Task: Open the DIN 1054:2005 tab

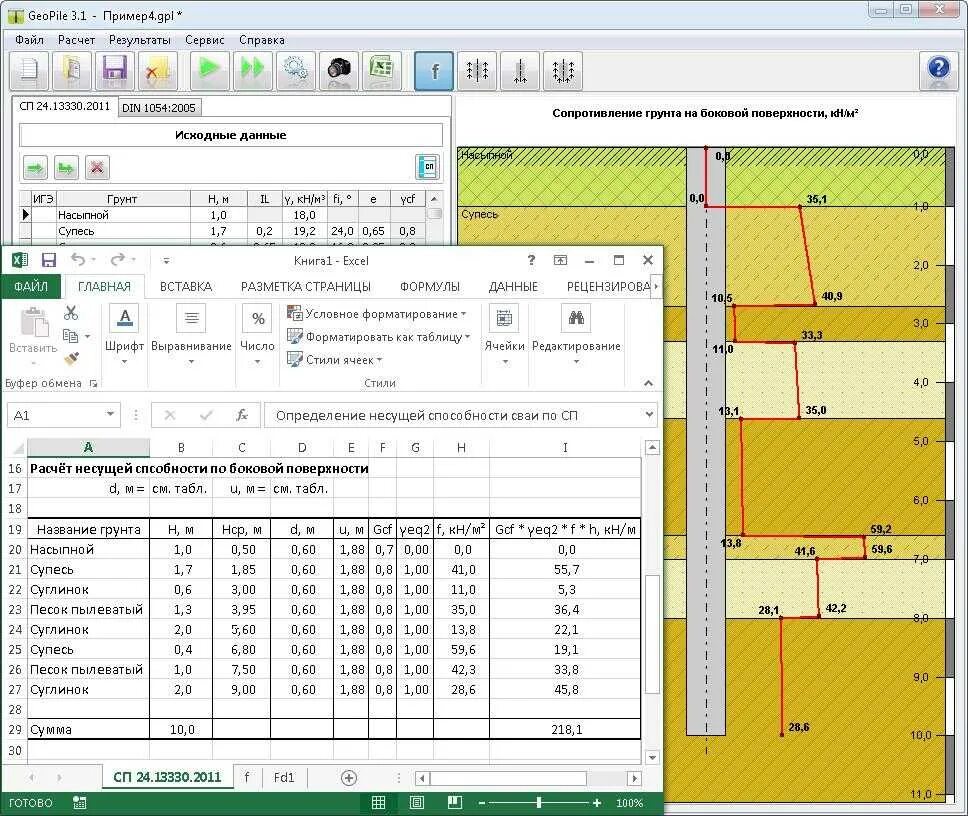Action: tap(159, 107)
